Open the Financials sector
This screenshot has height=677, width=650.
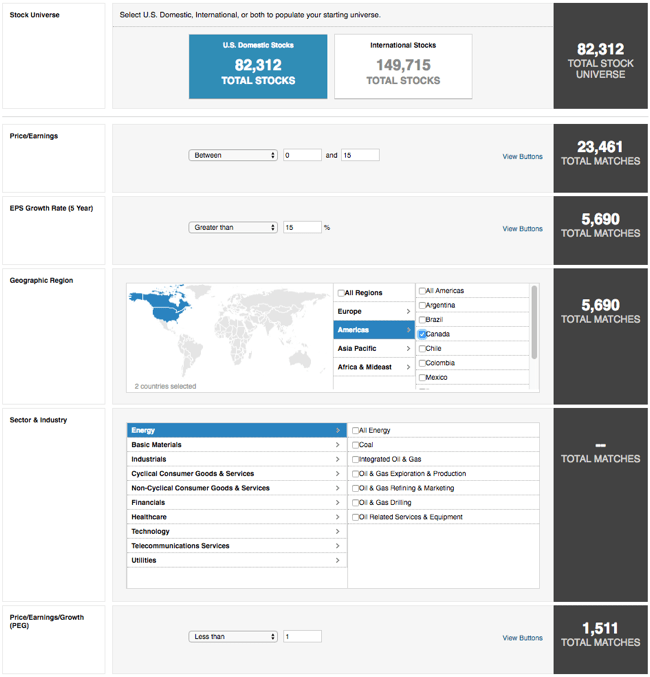coord(237,503)
